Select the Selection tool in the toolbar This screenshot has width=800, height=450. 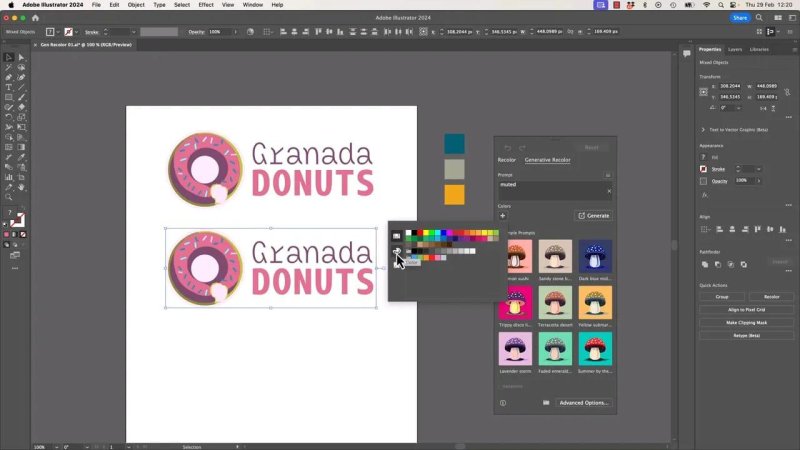9,57
